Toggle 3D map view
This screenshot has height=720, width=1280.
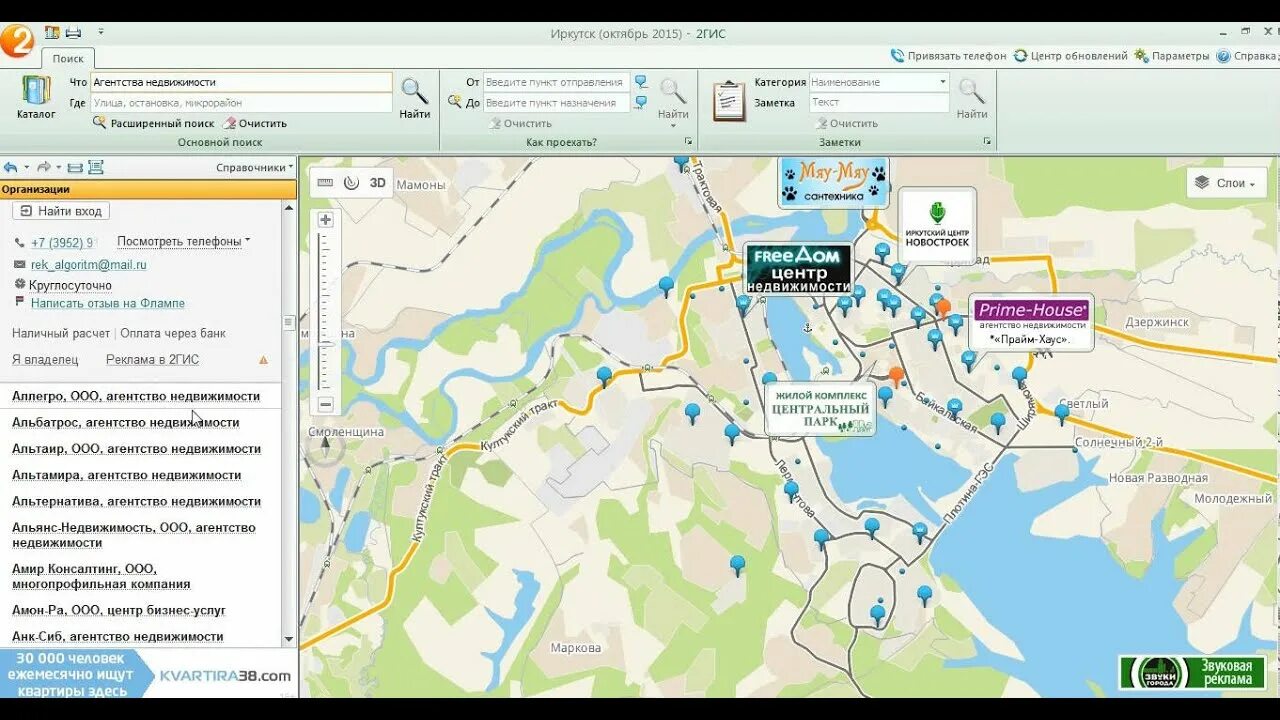click(x=378, y=183)
